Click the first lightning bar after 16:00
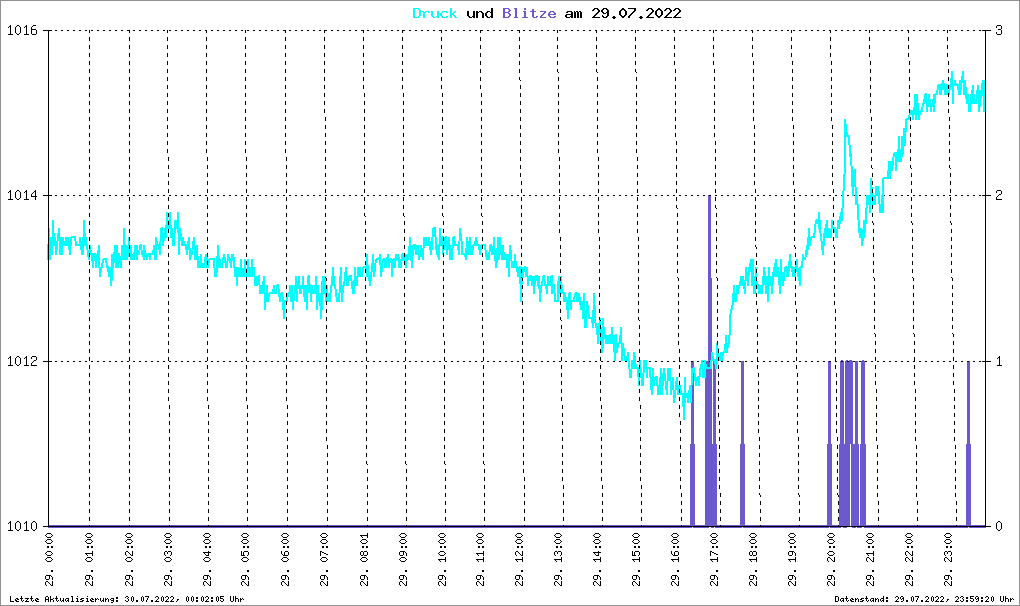This screenshot has width=1020, height=606. [x=692, y=444]
